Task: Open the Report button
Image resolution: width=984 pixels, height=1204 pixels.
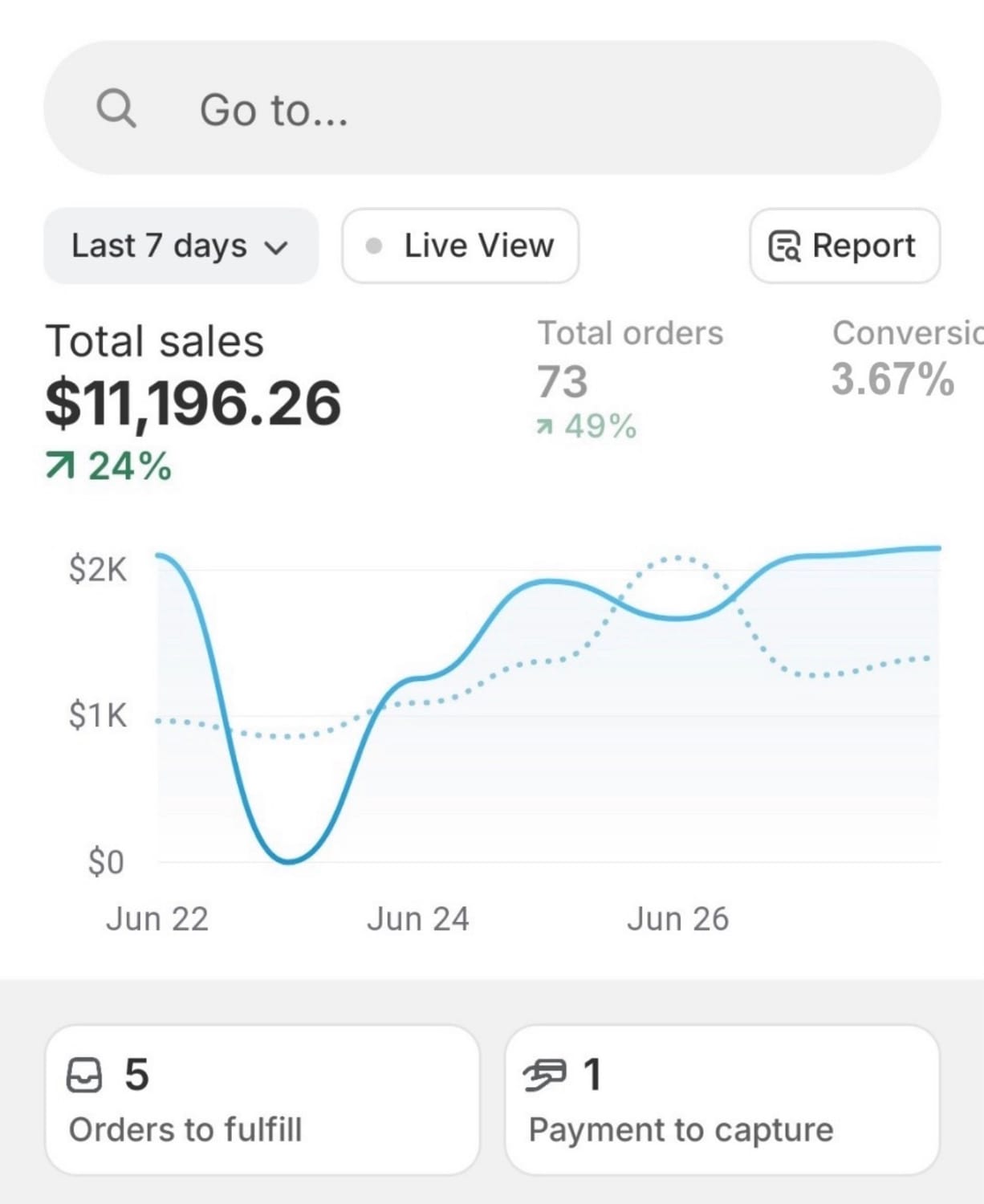Action: 844,246
